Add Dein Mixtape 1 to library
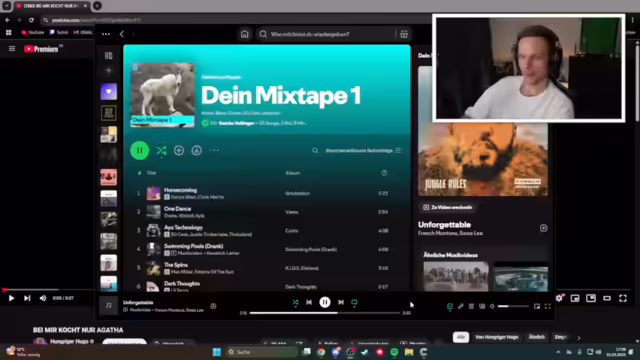Viewport: 640px width, 360px height. point(179,151)
